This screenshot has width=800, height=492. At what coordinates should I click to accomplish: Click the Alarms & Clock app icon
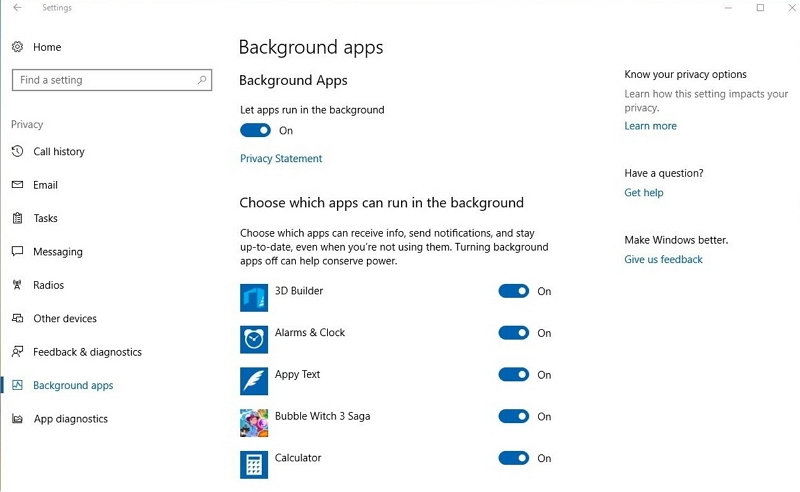point(254,339)
